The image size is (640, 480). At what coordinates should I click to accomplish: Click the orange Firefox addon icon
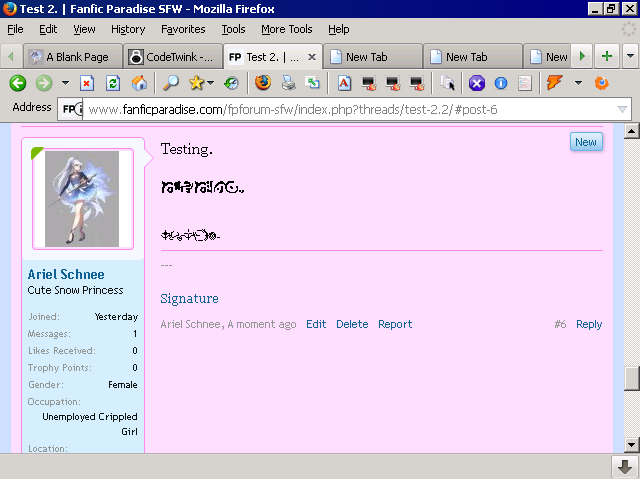(x=602, y=83)
